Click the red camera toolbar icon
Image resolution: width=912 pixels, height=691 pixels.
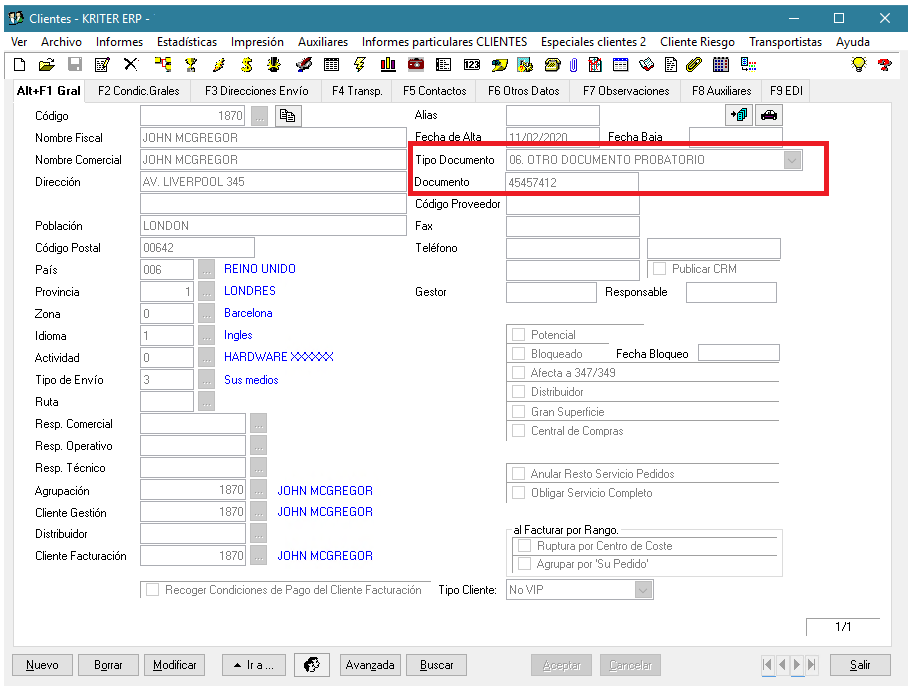pos(416,65)
